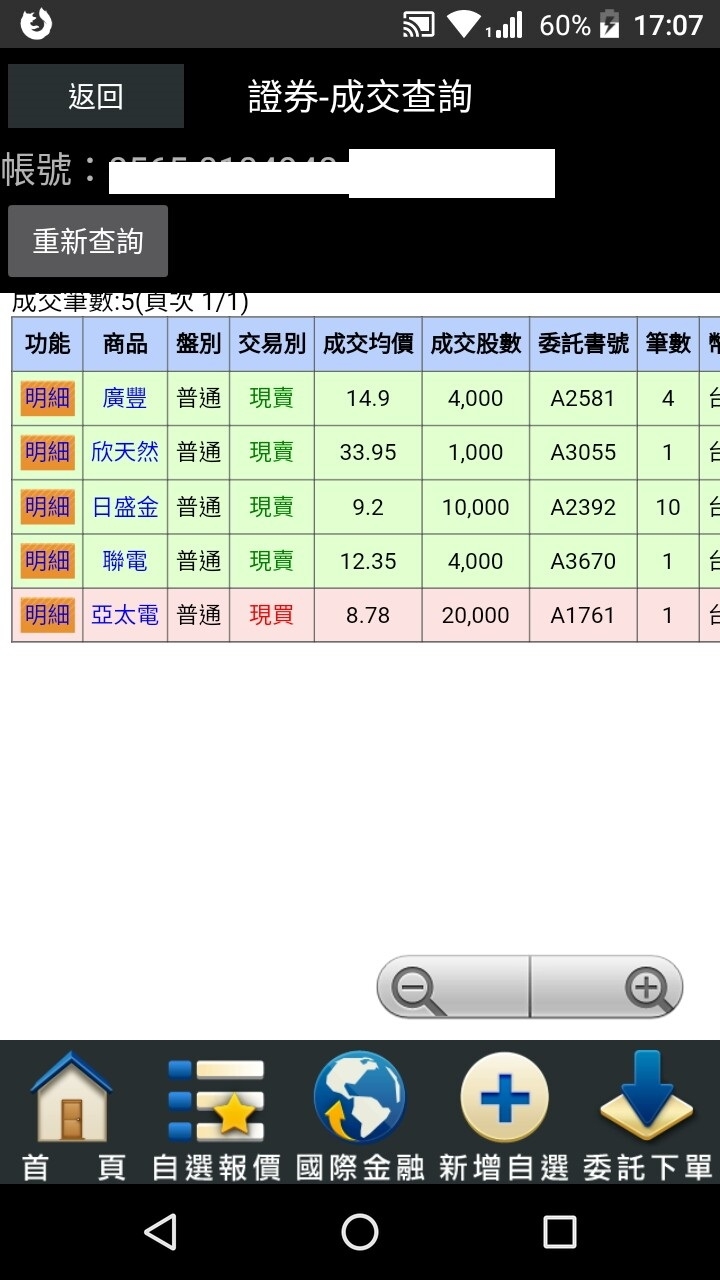Tap the Wi-Fi status icon
The height and width of the screenshot is (1280, 720).
(x=463, y=24)
